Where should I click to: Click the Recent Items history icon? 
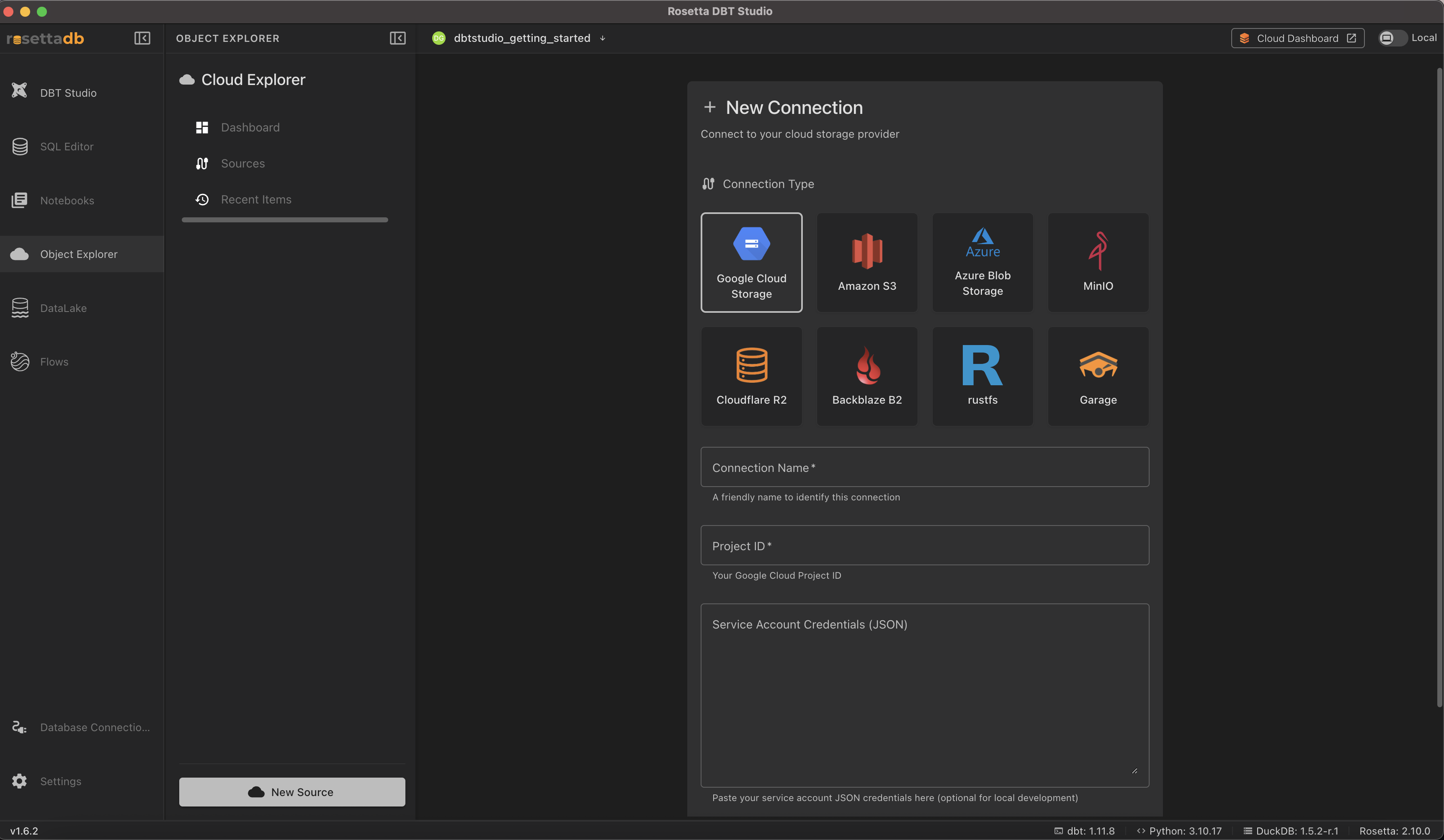pos(202,199)
